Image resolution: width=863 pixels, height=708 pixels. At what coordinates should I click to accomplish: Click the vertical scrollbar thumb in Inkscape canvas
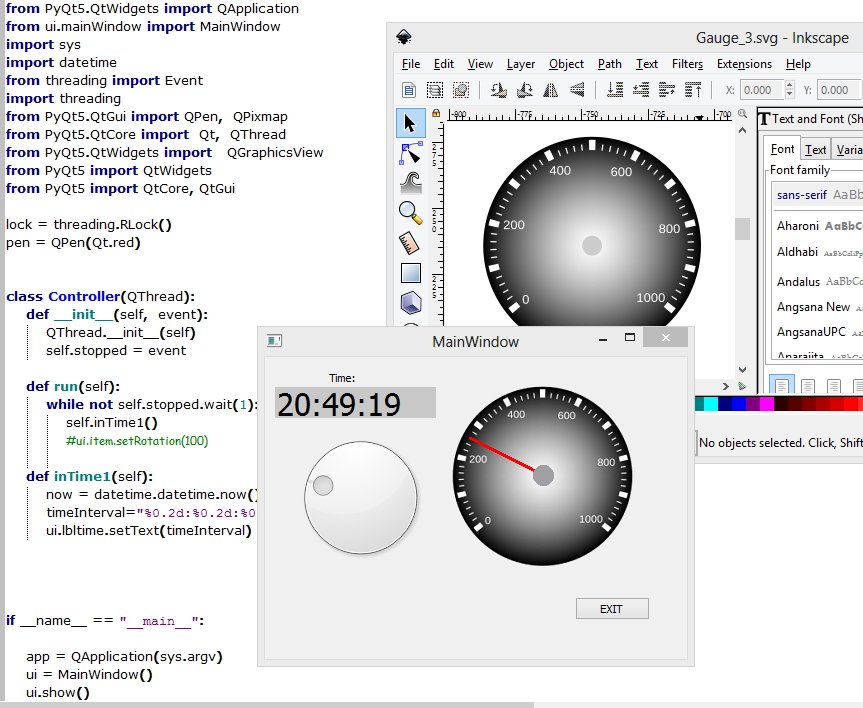pos(742,229)
